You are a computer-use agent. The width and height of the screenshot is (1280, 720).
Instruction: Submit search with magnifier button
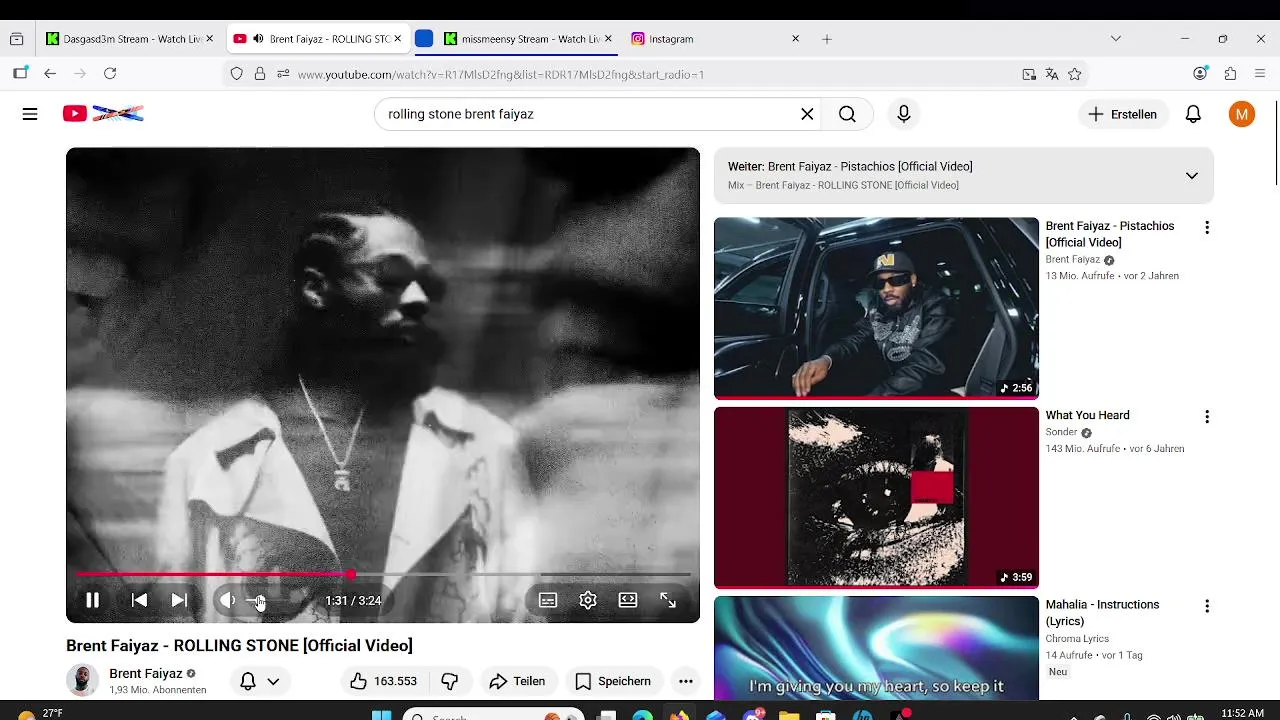pos(847,114)
